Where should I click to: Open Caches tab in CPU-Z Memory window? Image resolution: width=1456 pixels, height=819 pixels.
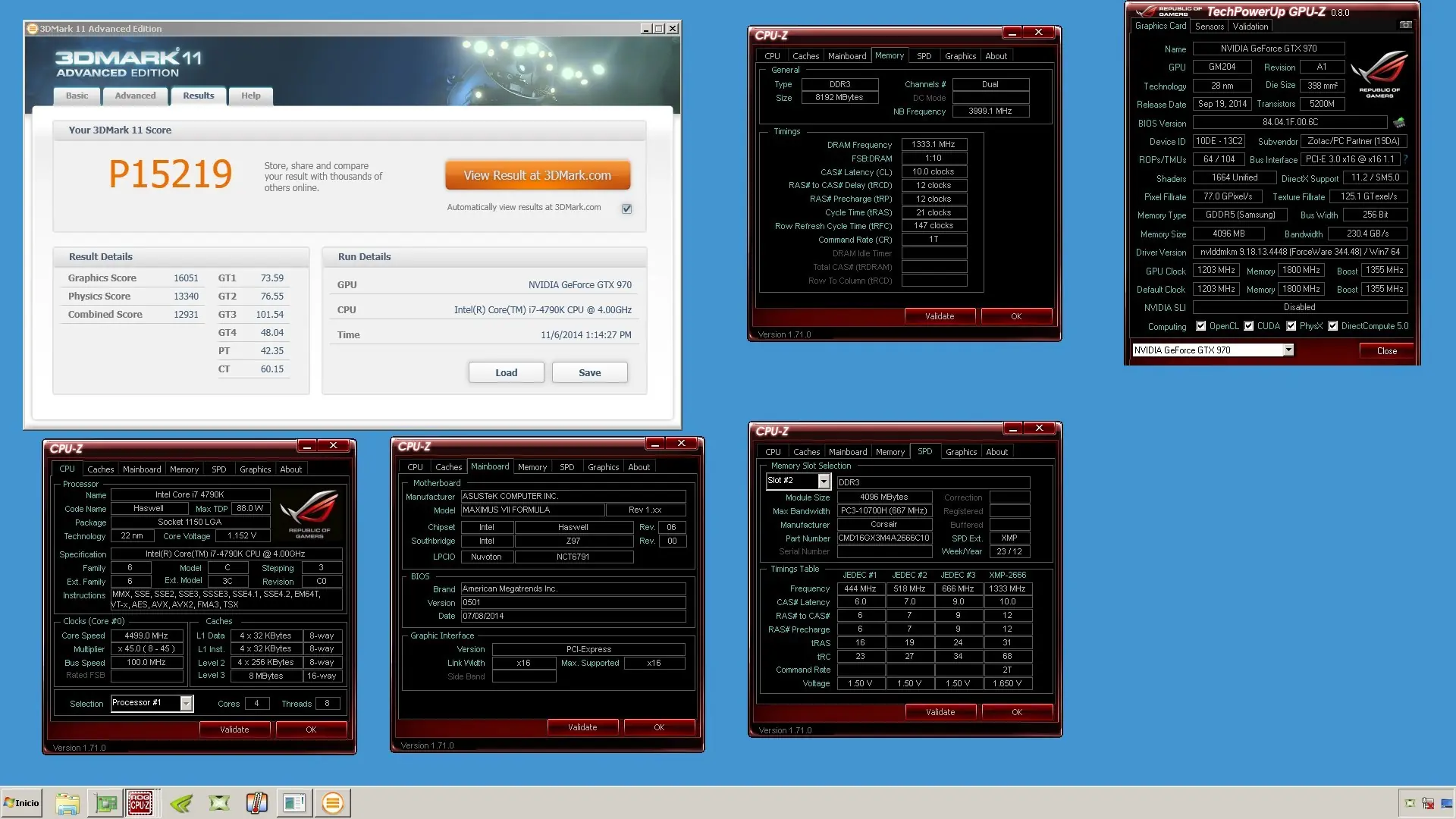[x=805, y=56]
